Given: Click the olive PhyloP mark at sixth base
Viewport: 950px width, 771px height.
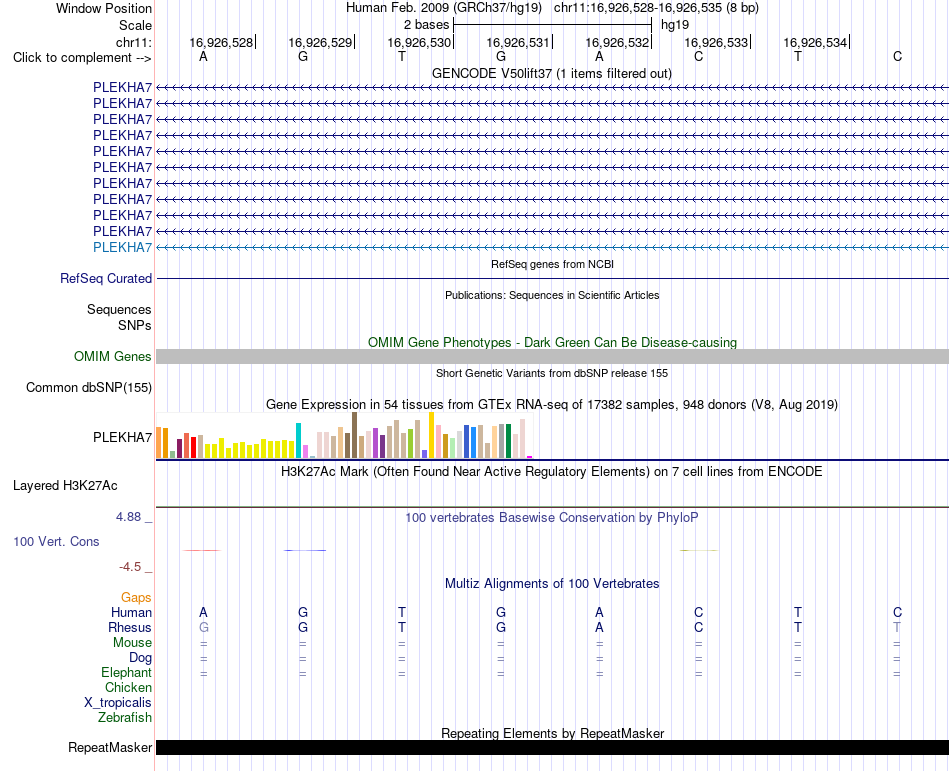Looking at the screenshot, I should 699,551.
